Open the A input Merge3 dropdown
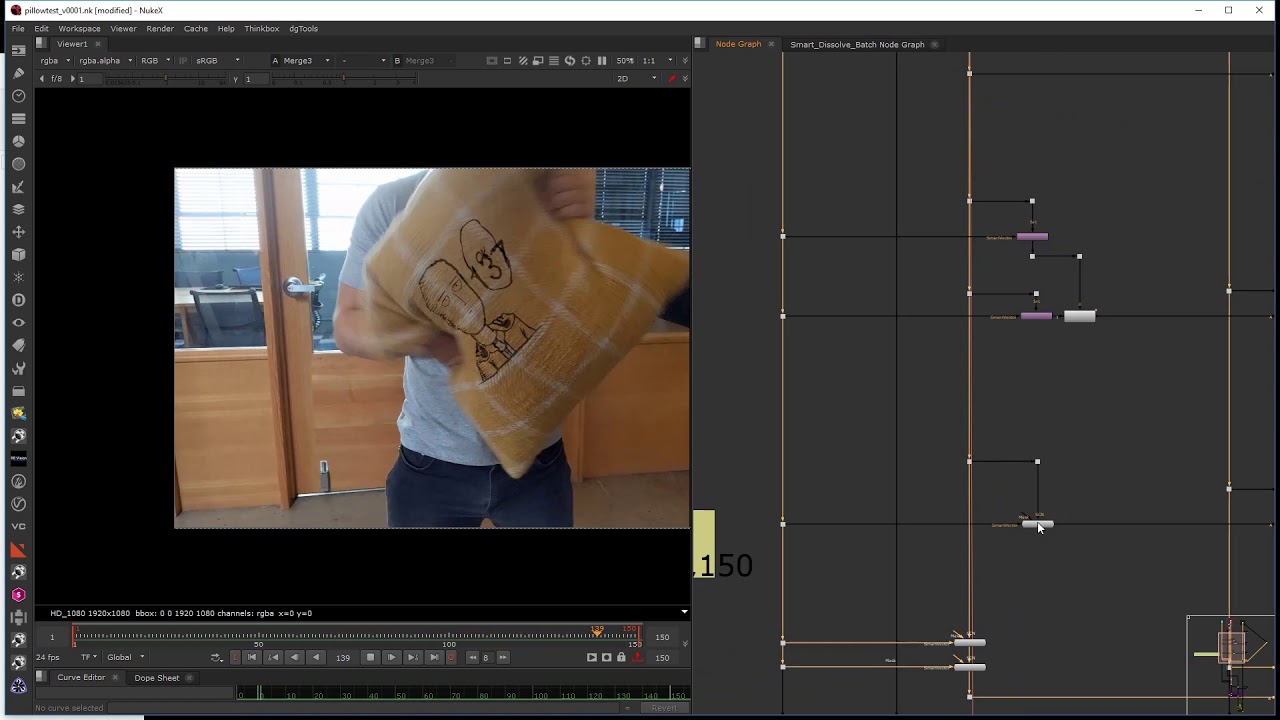The height and width of the screenshot is (720, 1280). (x=306, y=61)
